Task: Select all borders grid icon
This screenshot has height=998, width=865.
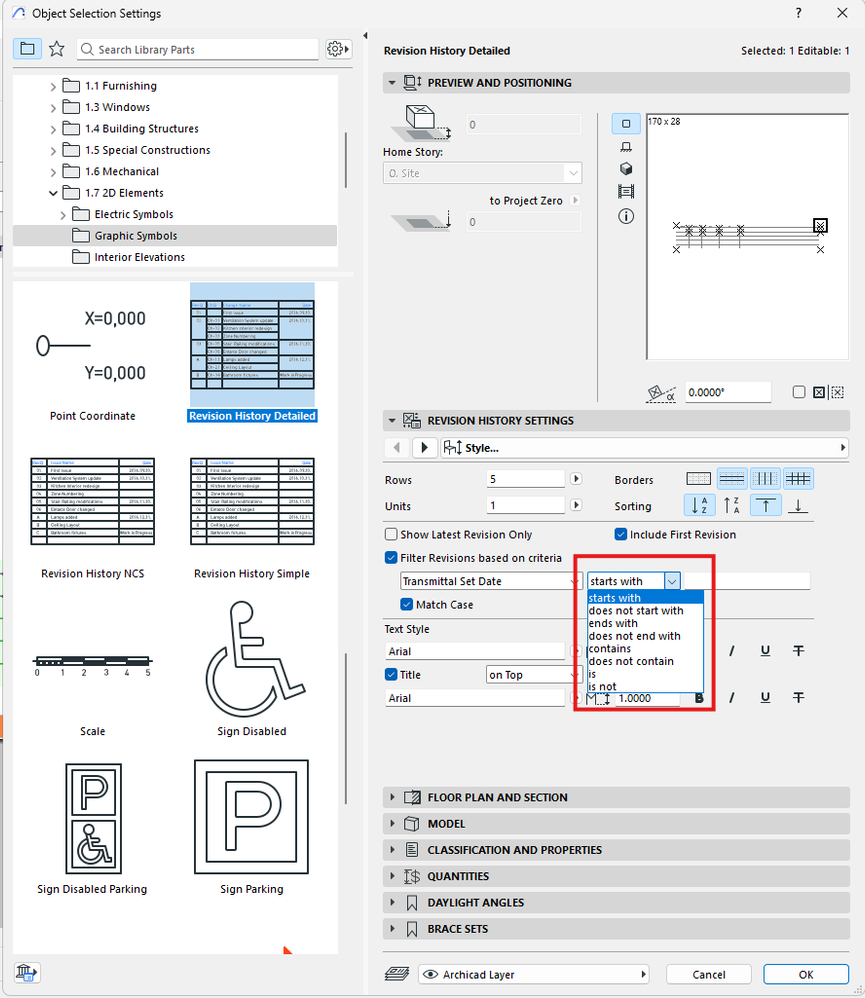Action: pos(798,479)
